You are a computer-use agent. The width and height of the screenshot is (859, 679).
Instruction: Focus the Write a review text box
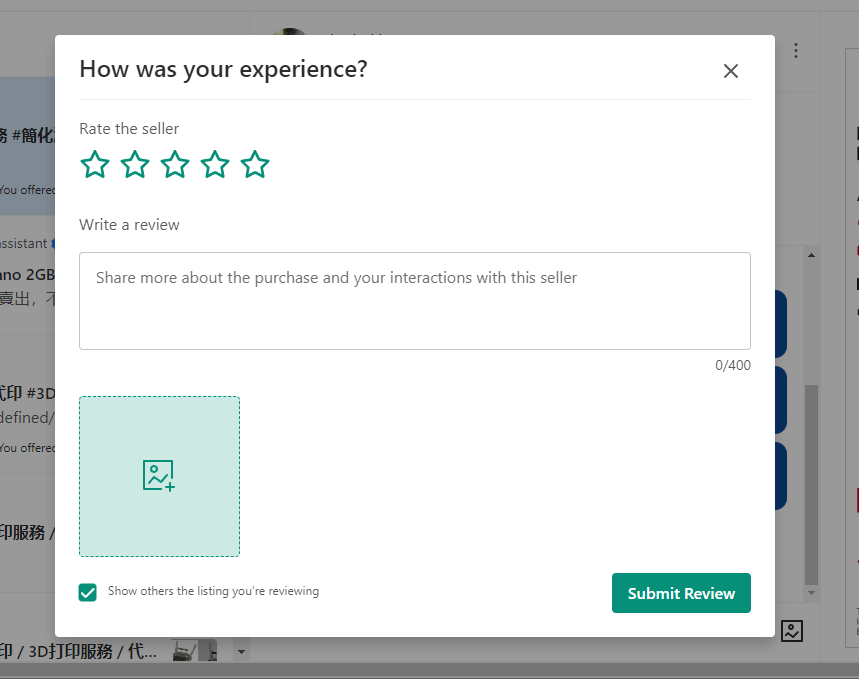414,300
